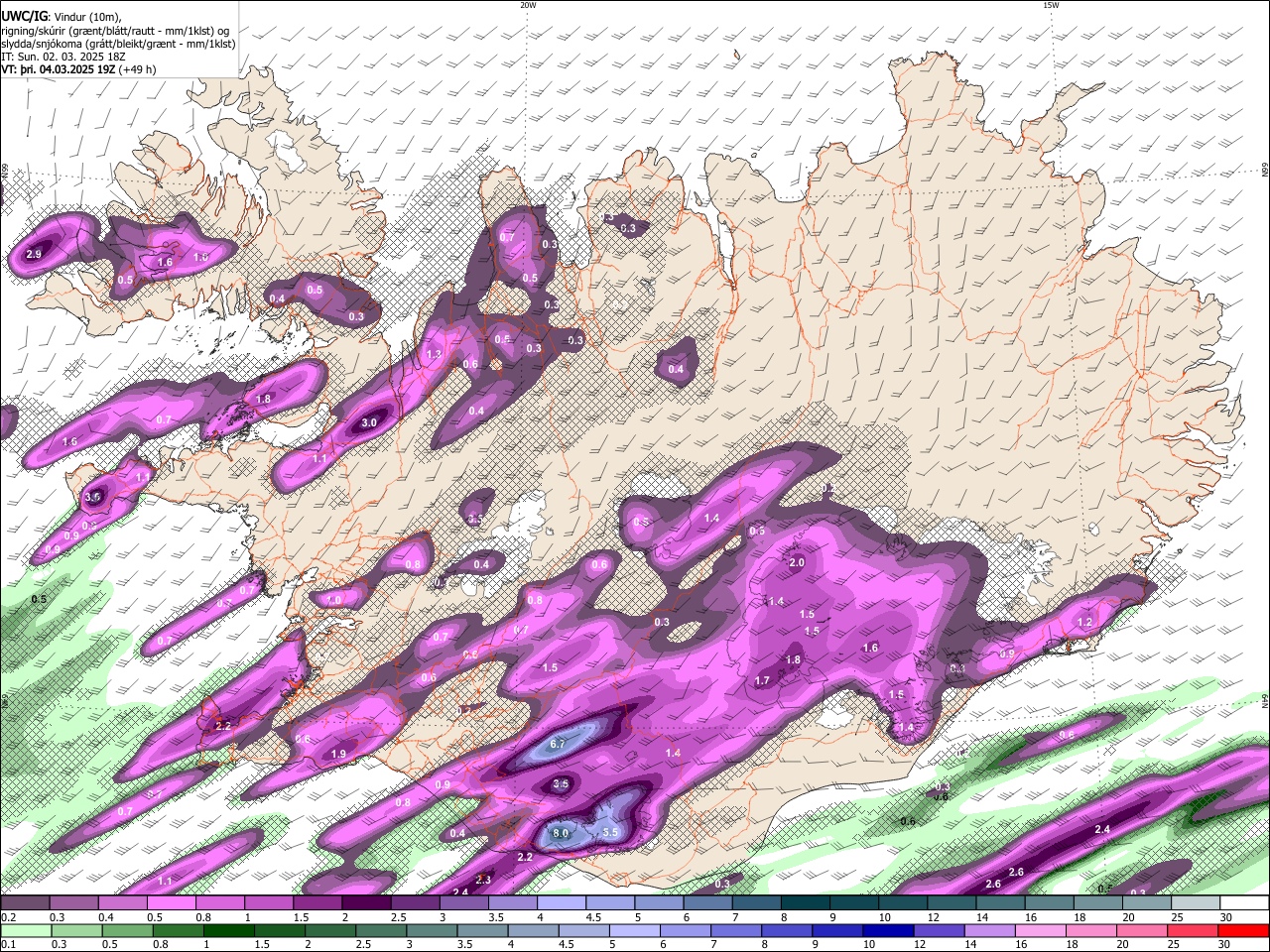This screenshot has height=952, width=1270.
Task: Click the 'VT: þri. 04.03.2025 19Z (+49 h)' line
Action: coord(78,69)
